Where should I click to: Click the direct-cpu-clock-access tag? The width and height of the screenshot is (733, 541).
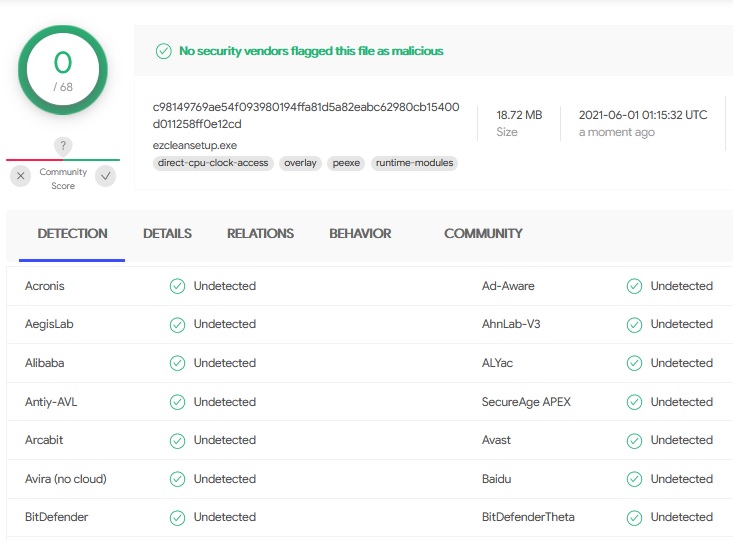[x=213, y=163]
